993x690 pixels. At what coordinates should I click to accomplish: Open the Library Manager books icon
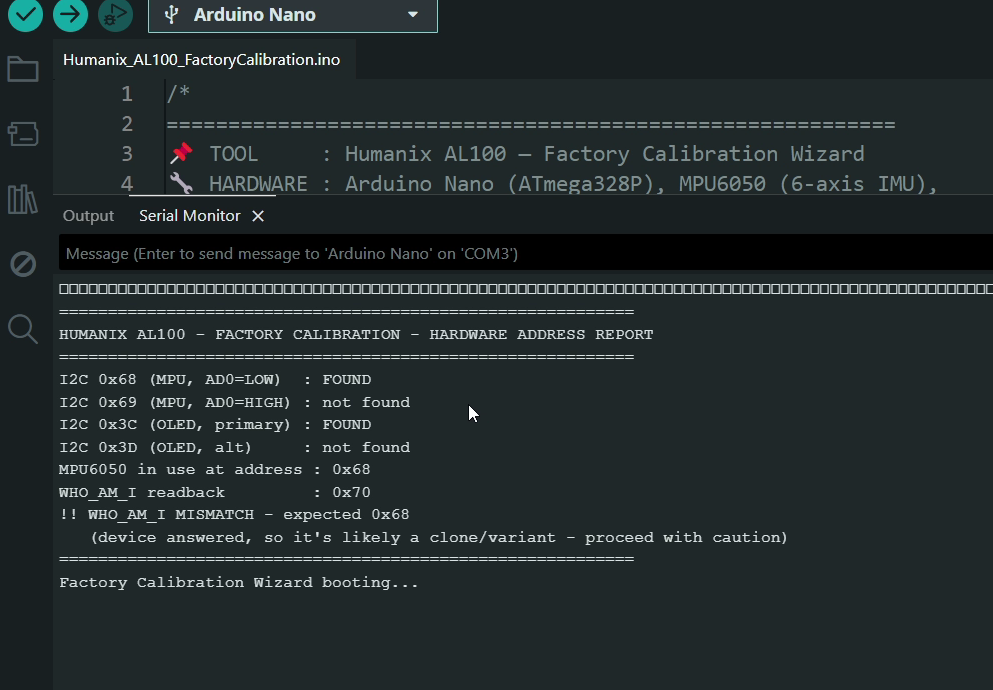(23, 199)
